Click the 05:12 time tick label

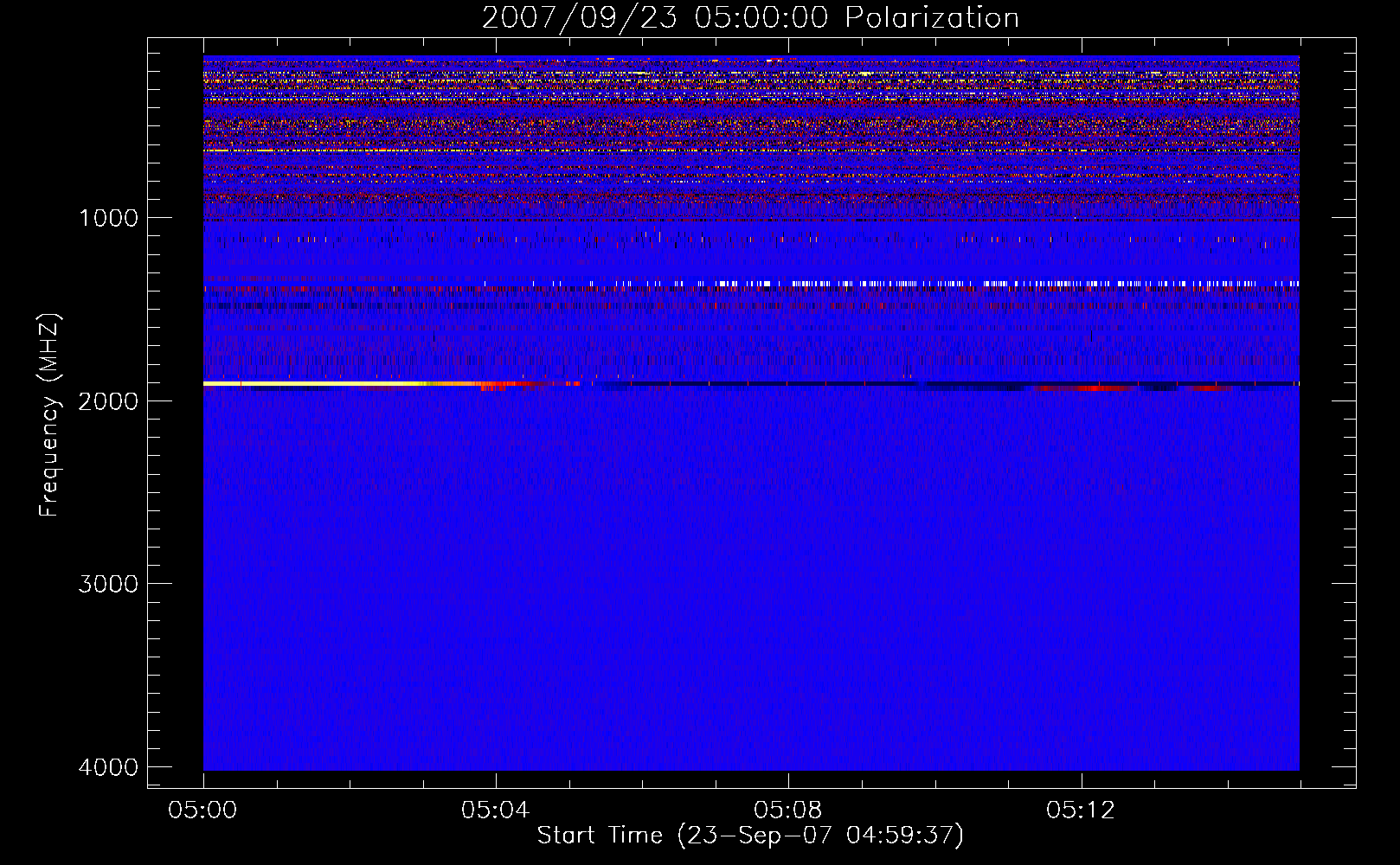(1081, 811)
